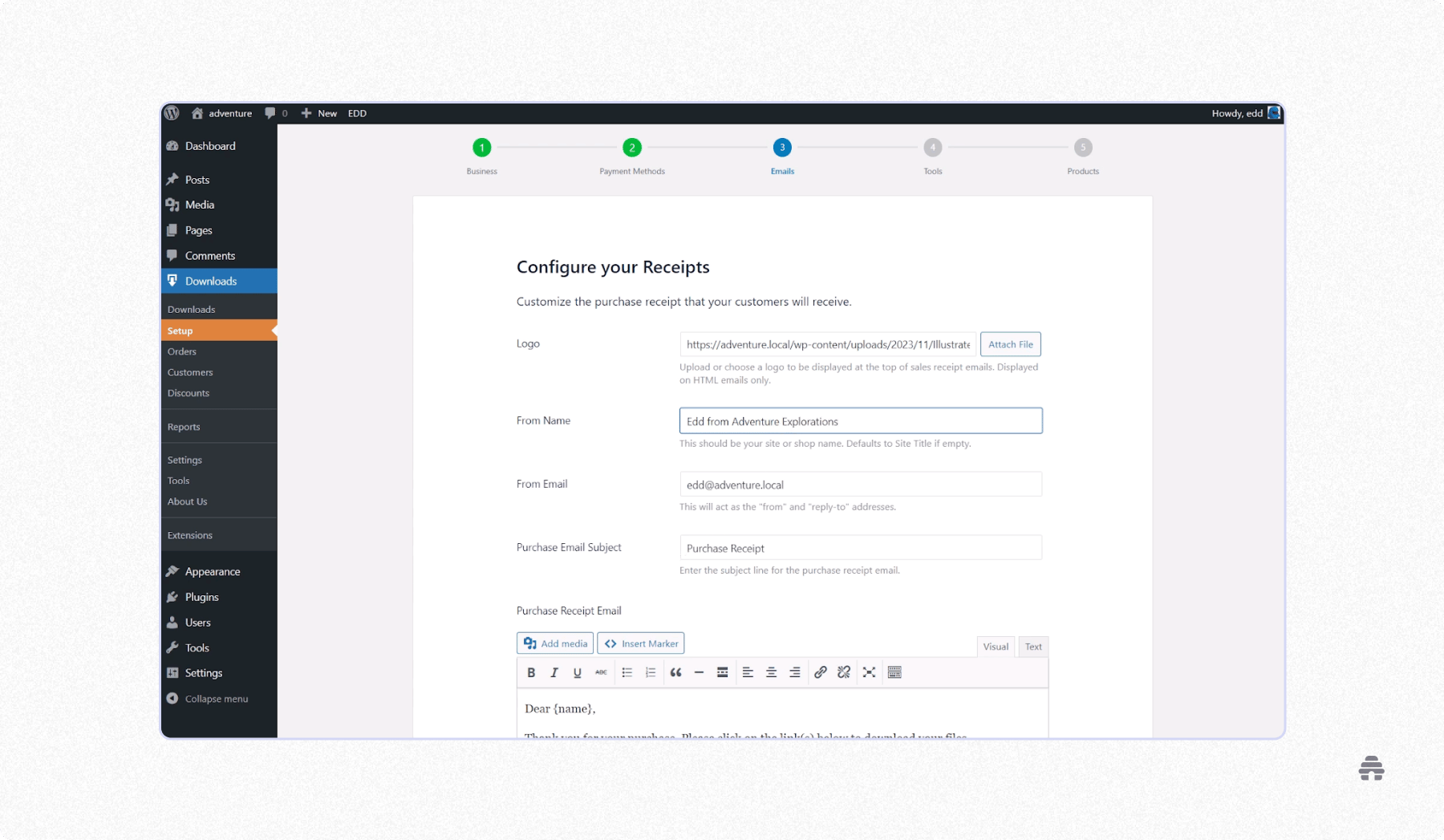Image resolution: width=1444 pixels, height=840 pixels.
Task: Insert a blockquote into the email
Action: (x=675, y=672)
